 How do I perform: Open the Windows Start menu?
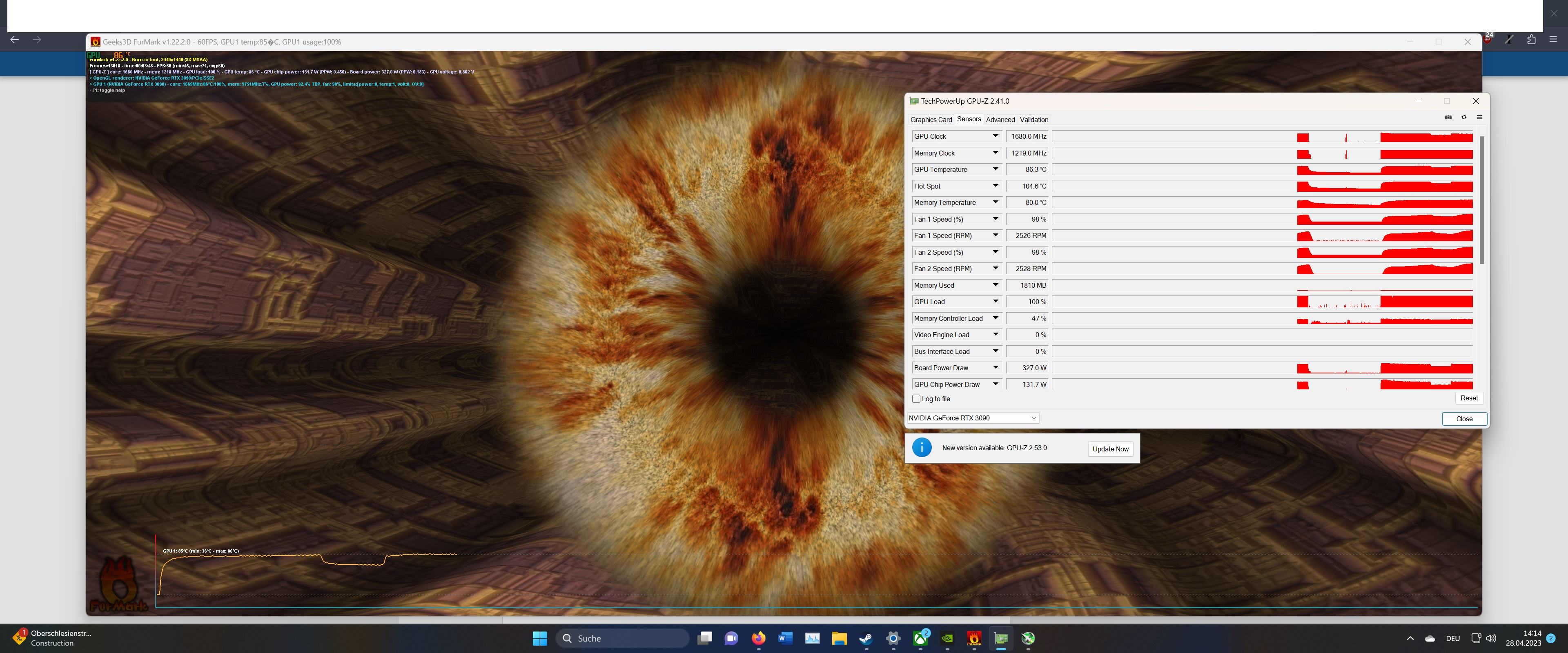pos(539,638)
